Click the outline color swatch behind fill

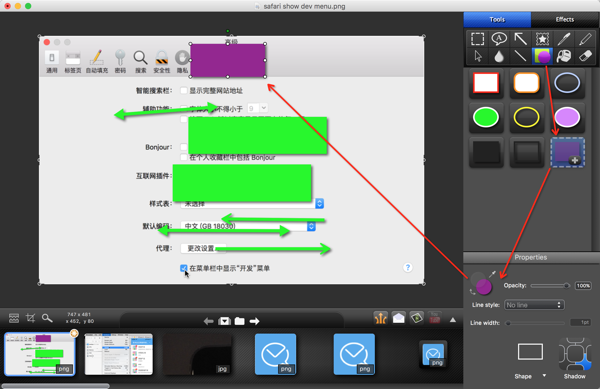tap(477, 278)
